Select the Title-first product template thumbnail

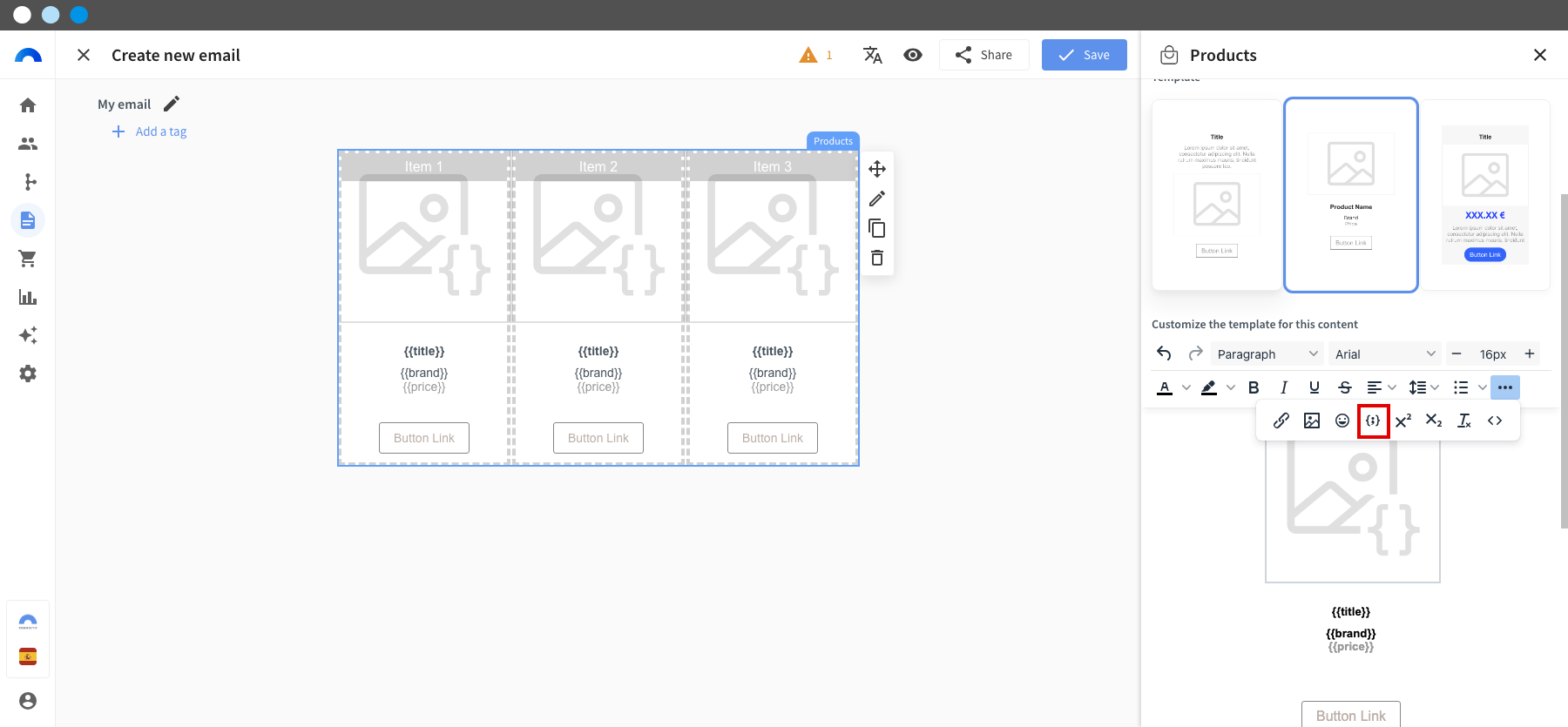(x=1217, y=195)
